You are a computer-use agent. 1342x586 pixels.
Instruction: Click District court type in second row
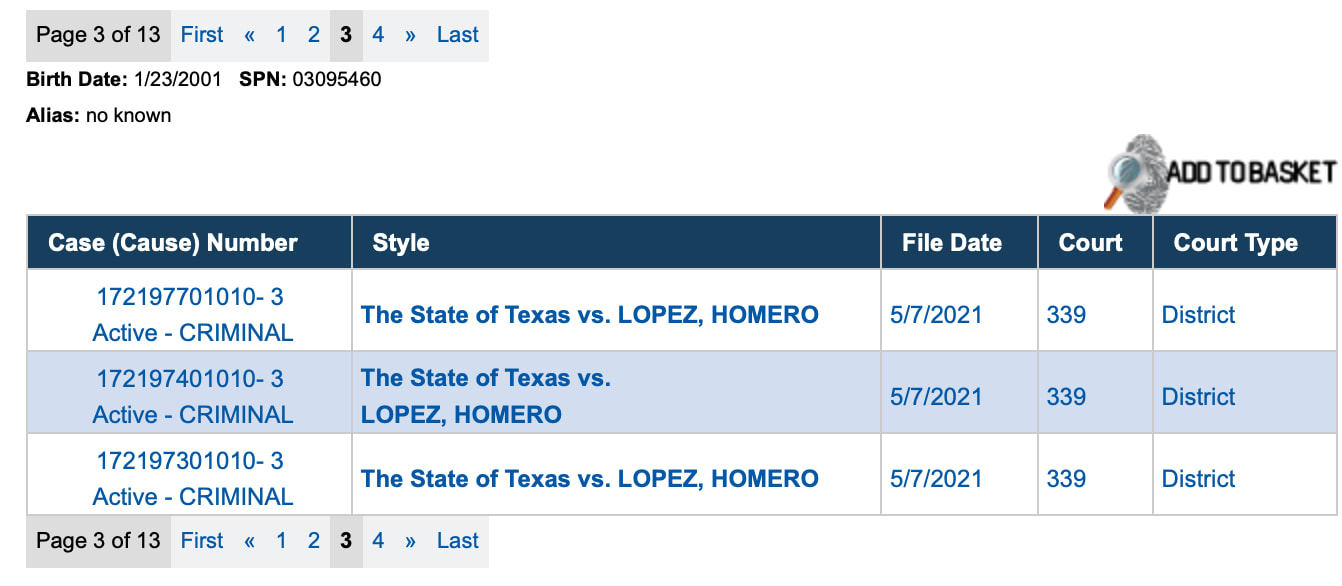tap(1198, 397)
